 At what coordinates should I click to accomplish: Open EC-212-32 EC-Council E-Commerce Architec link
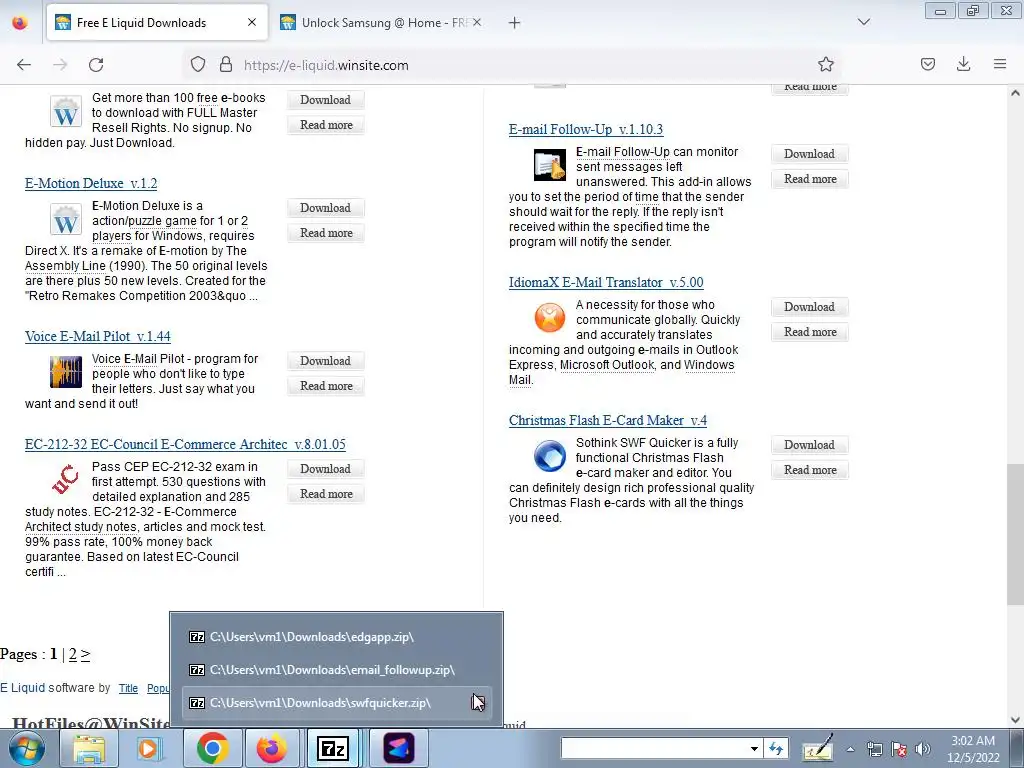click(x=185, y=445)
